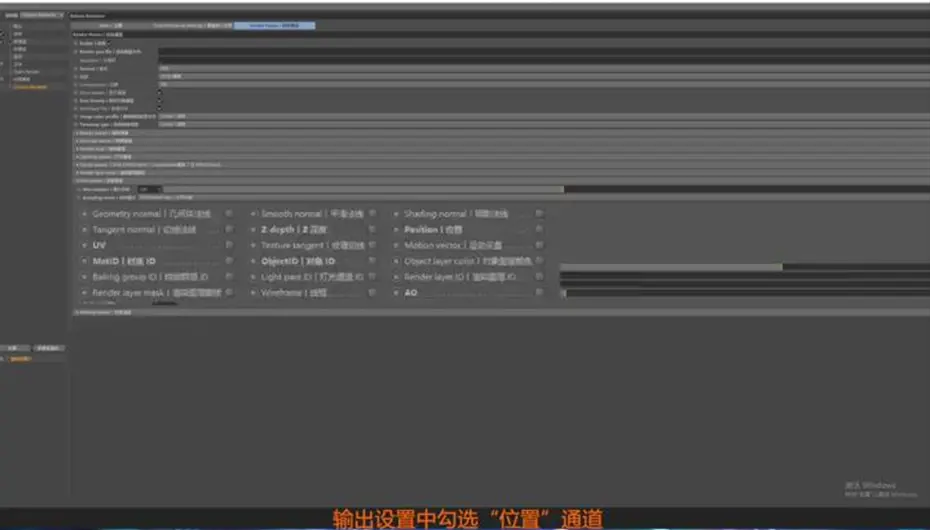Enable the AO pass checkbox
The height and width of the screenshot is (530, 930).
point(539,292)
